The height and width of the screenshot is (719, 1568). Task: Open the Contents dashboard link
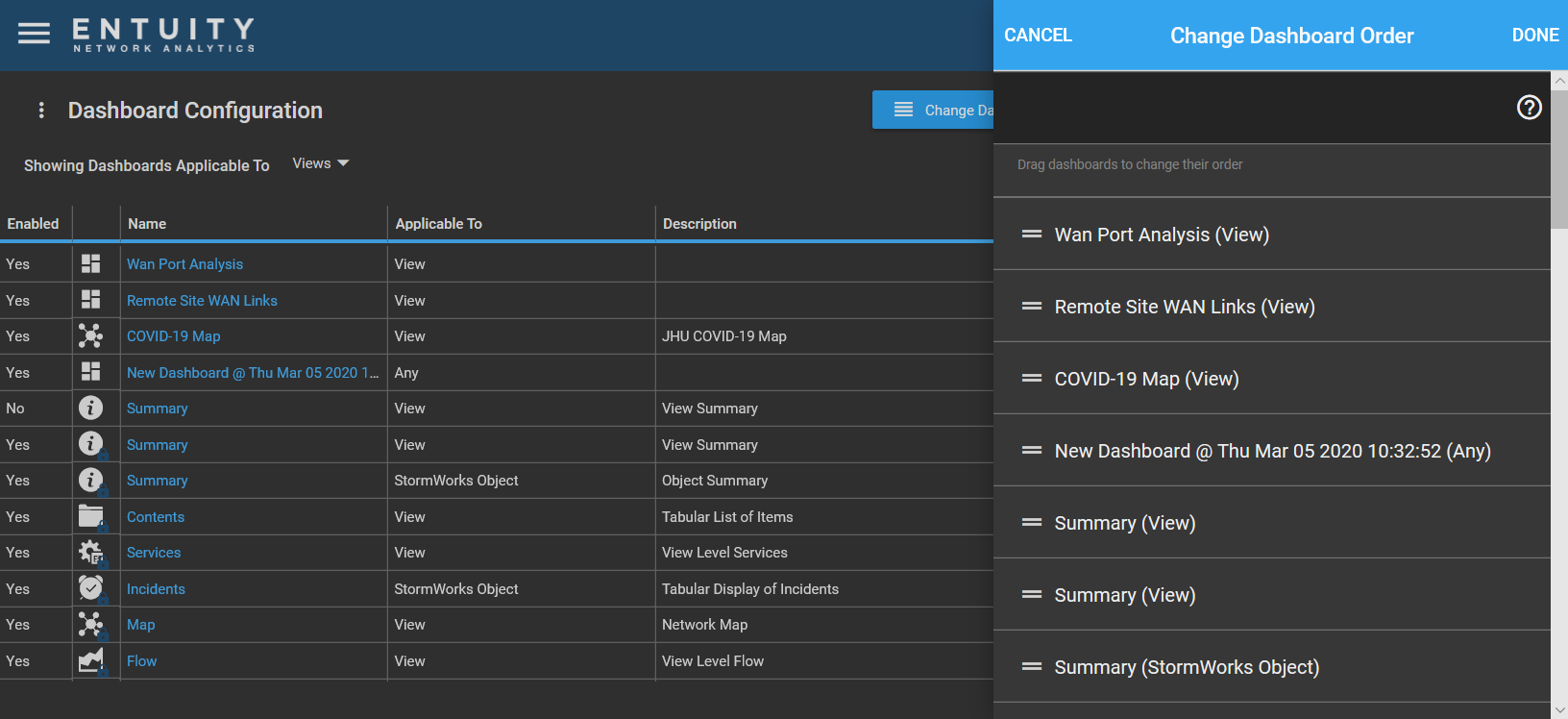click(x=156, y=516)
